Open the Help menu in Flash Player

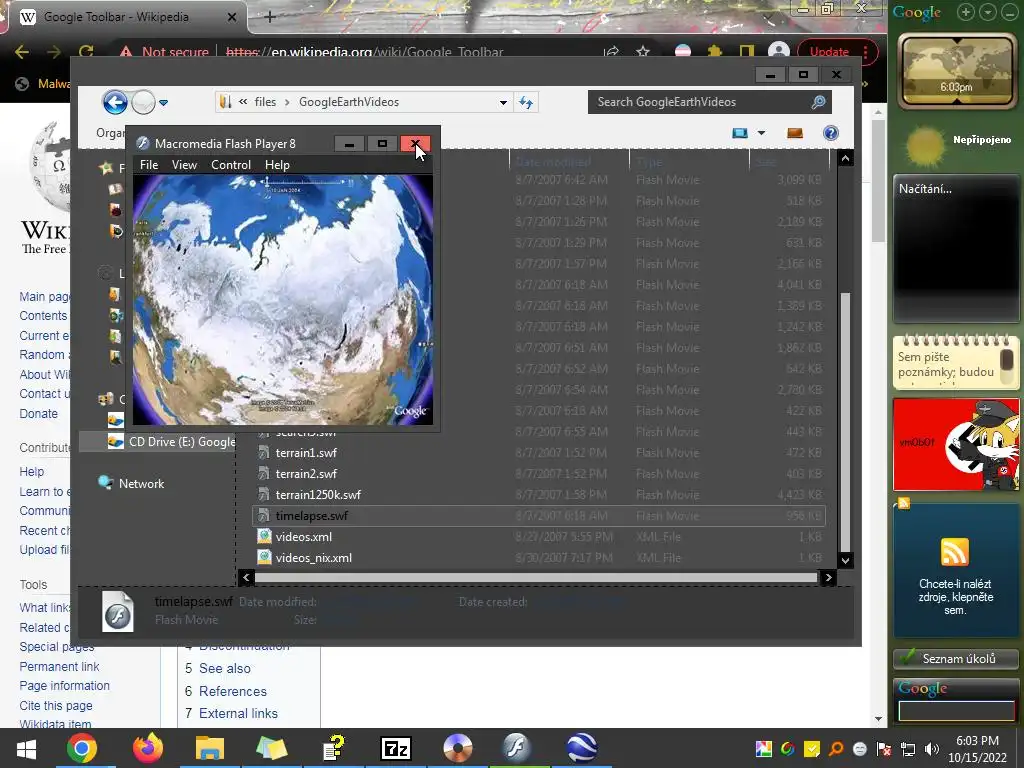277,165
